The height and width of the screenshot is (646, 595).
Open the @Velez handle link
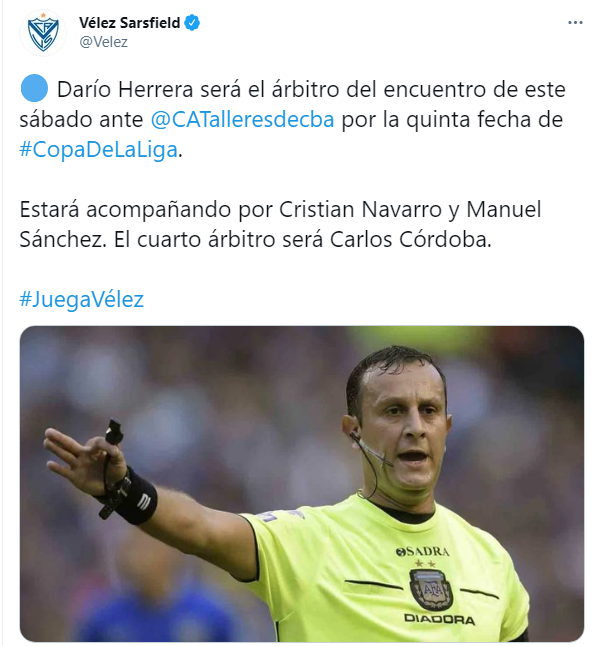pos(103,42)
